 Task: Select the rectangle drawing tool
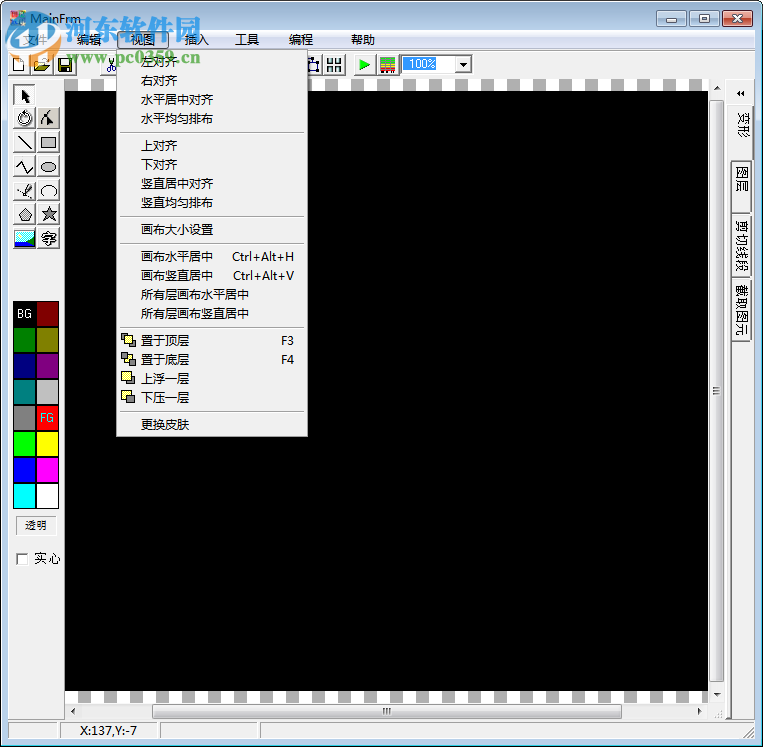(48, 142)
